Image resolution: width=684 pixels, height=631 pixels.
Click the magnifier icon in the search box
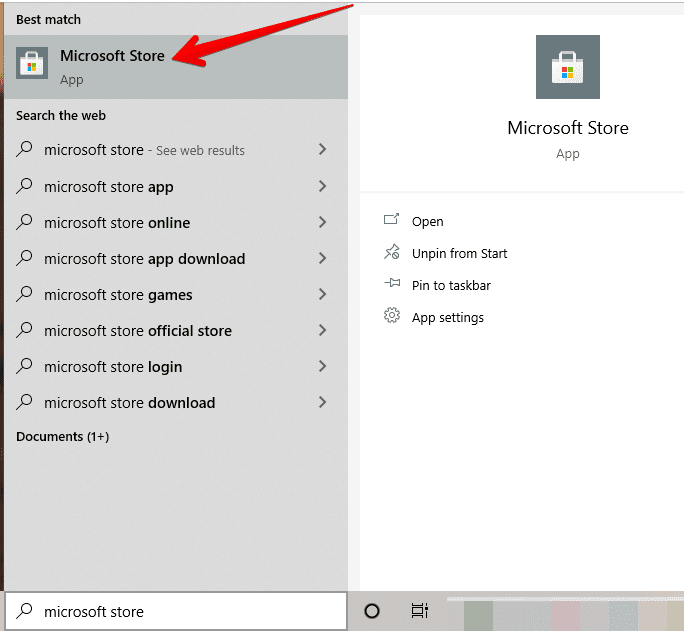click(x=24, y=611)
